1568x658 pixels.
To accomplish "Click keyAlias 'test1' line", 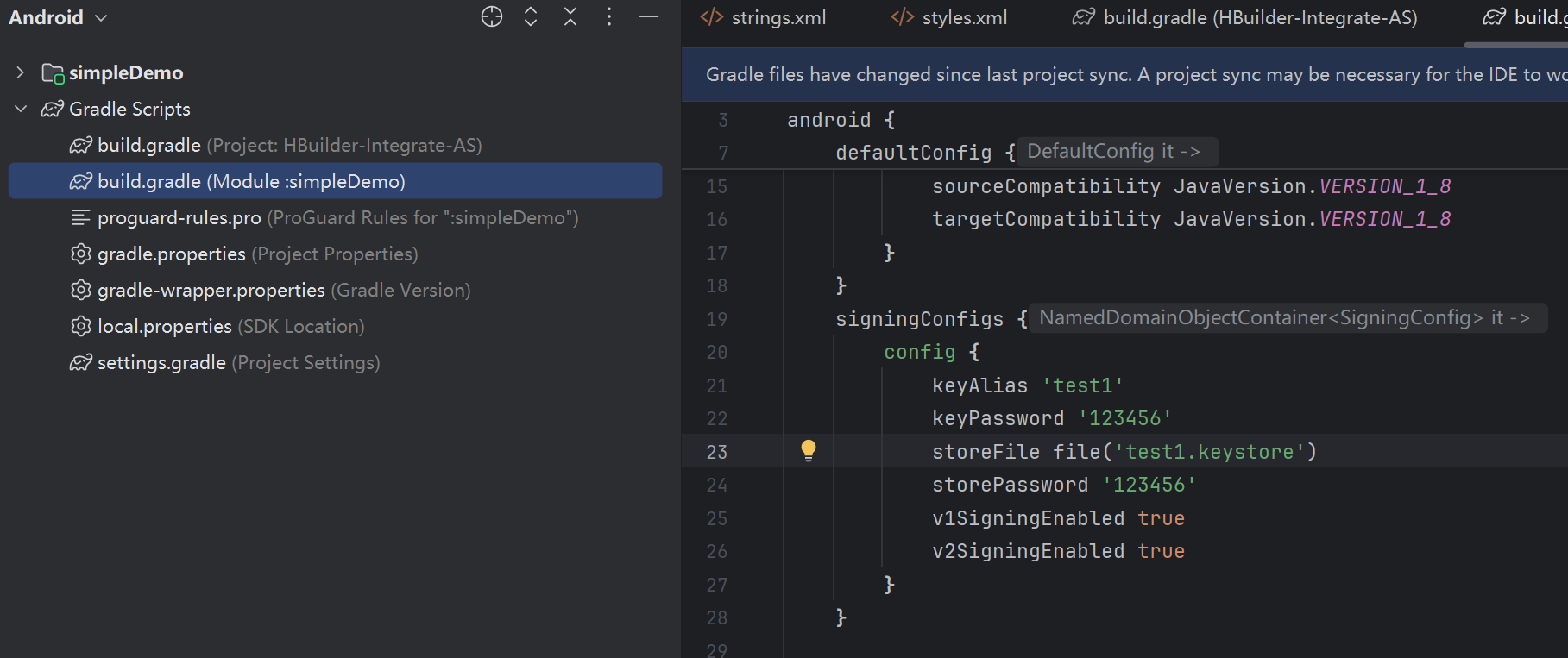I will click(1028, 385).
